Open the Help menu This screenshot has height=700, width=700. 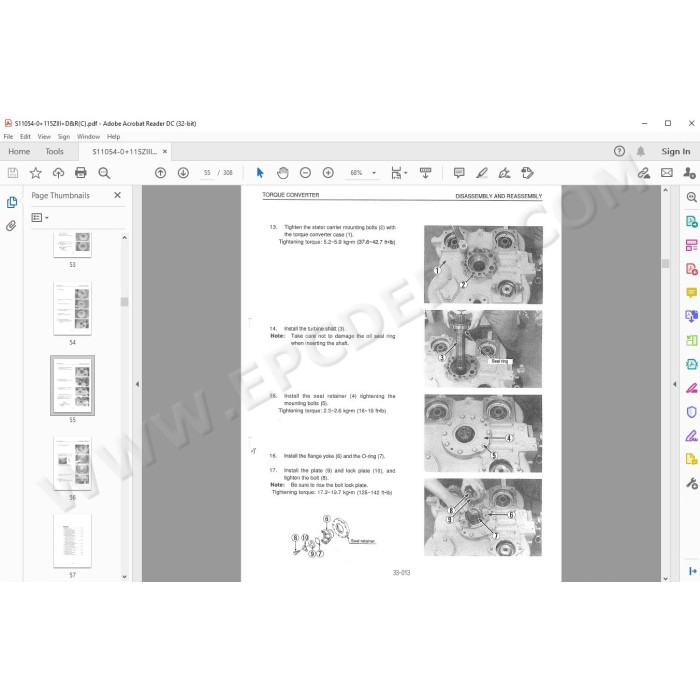click(x=113, y=137)
